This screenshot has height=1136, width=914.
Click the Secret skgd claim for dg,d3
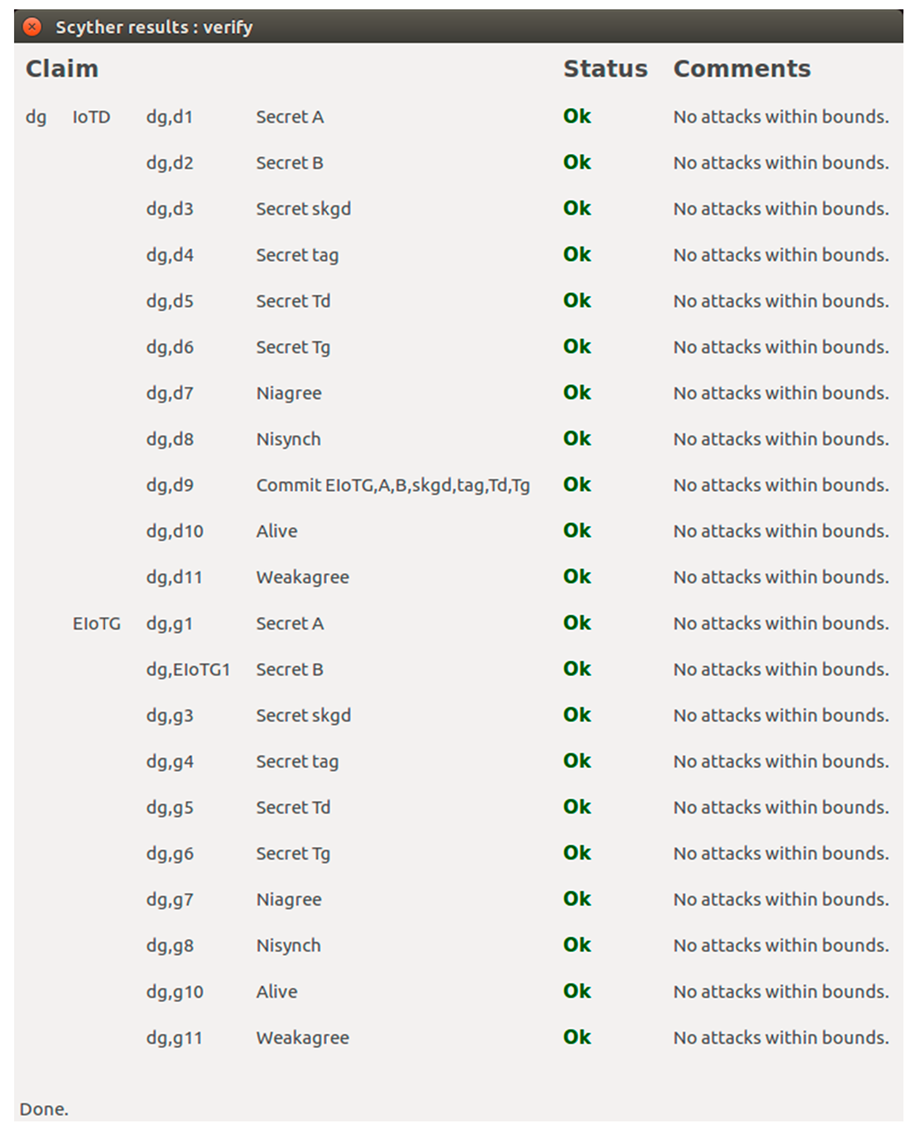303,209
